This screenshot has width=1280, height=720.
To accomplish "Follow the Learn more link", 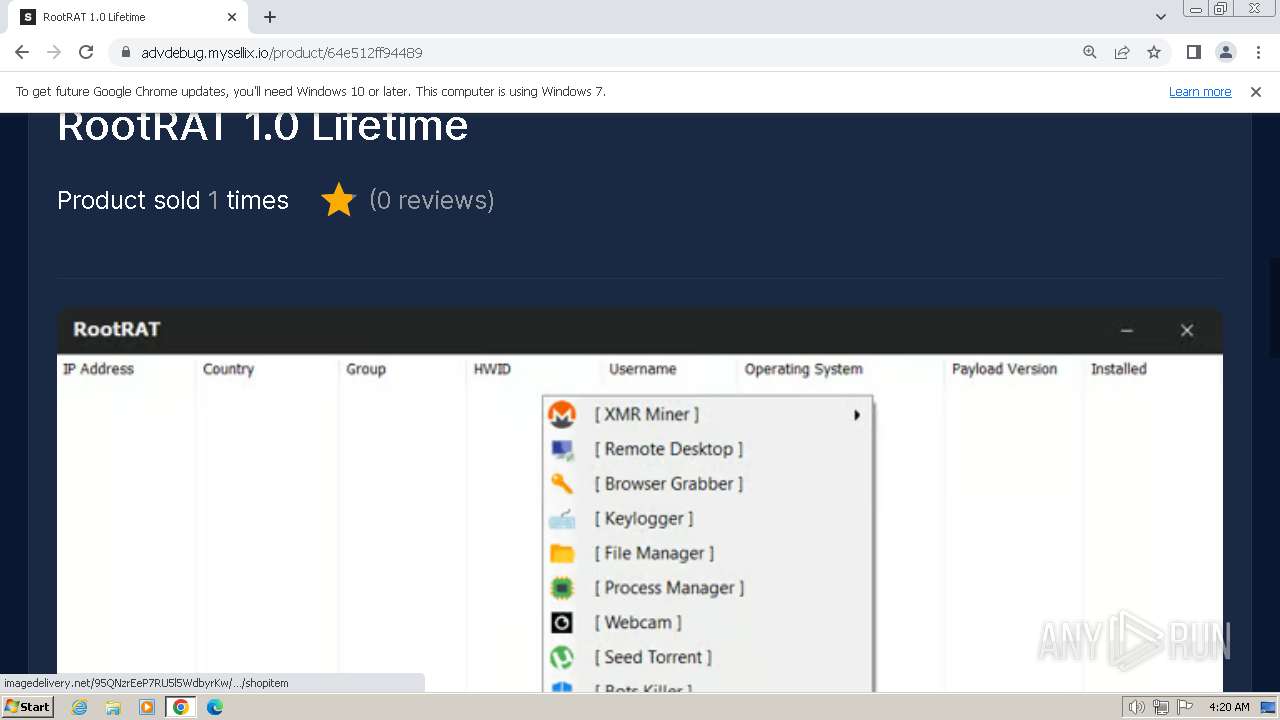I will [1200, 91].
